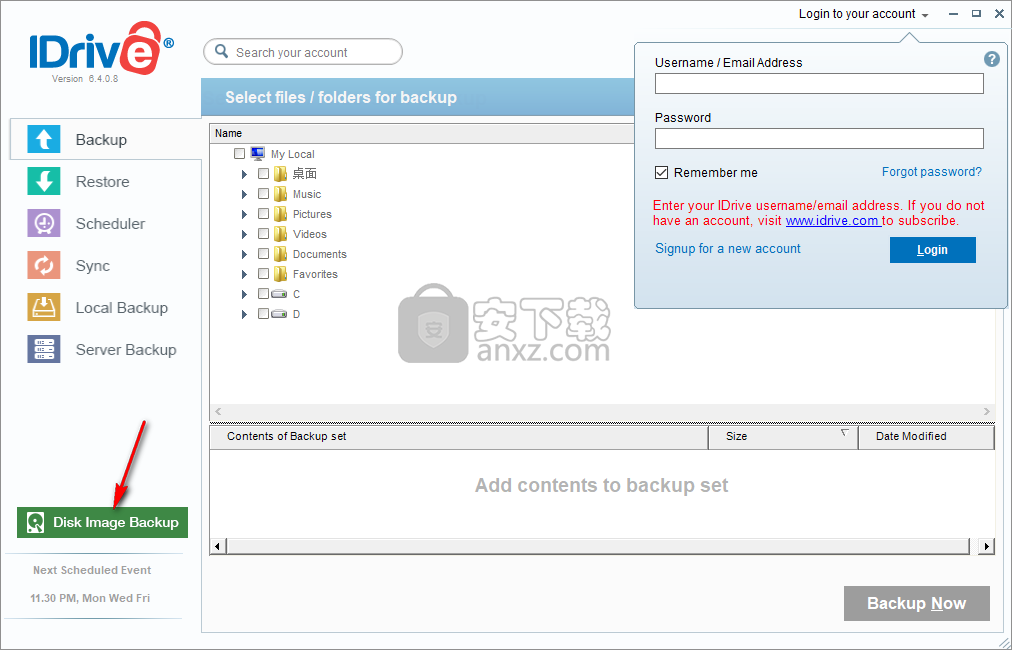Tick the 桌面 folder checkbox
This screenshot has height=650, width=1012.
point(263,174)
